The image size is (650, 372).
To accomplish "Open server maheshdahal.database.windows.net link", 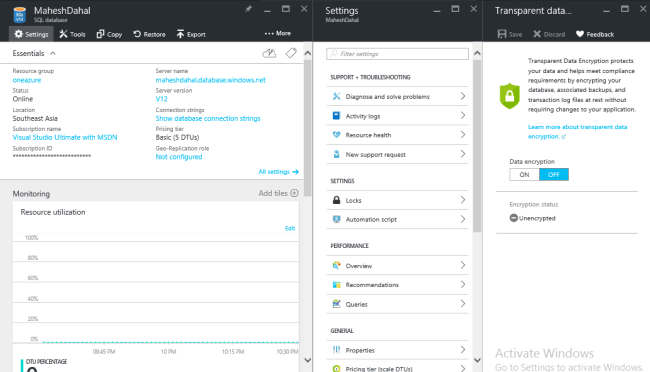I will pos(211,80).
